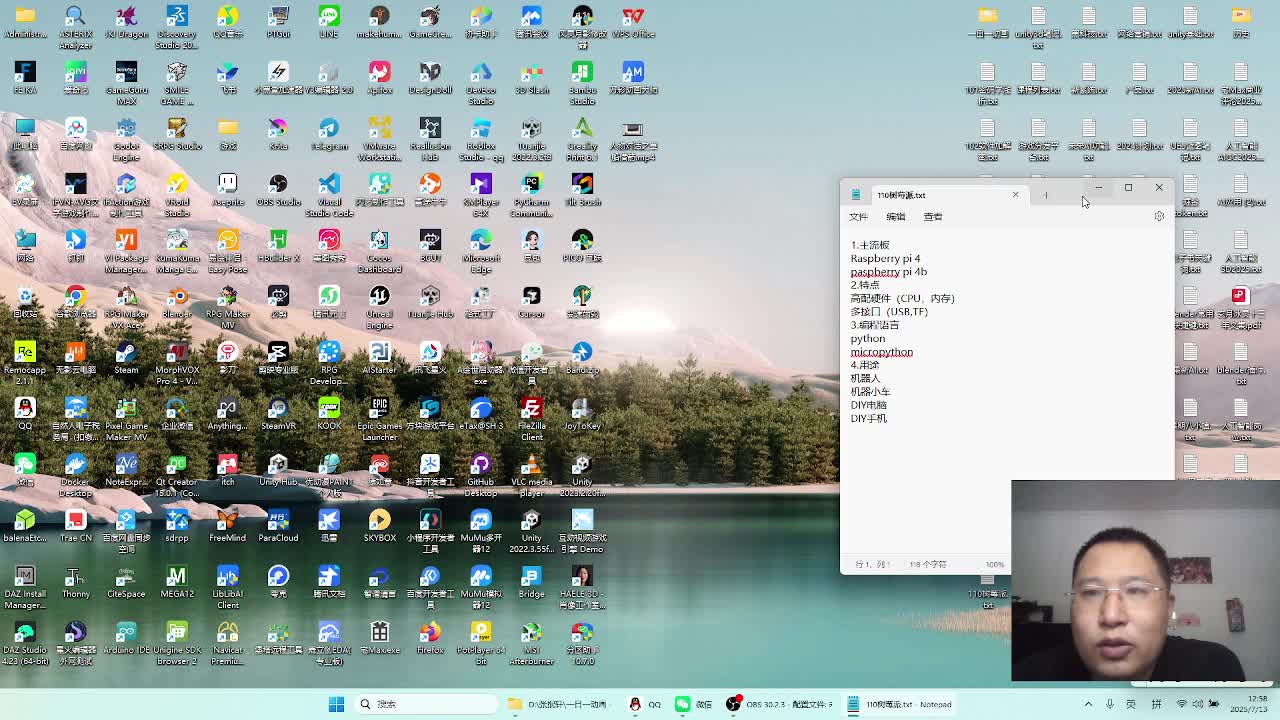Switch to OBS in the taskbar
This screenshot has width=1280, height=720.
pyautogui.click(x=733, y=704)
